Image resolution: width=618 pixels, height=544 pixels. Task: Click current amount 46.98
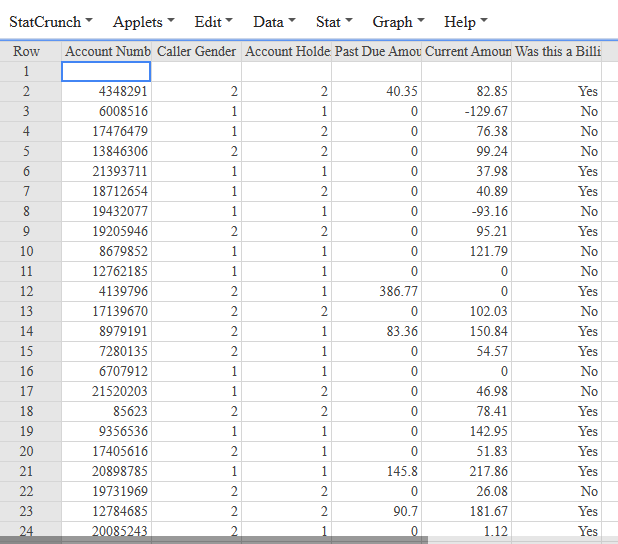point(467,391)
